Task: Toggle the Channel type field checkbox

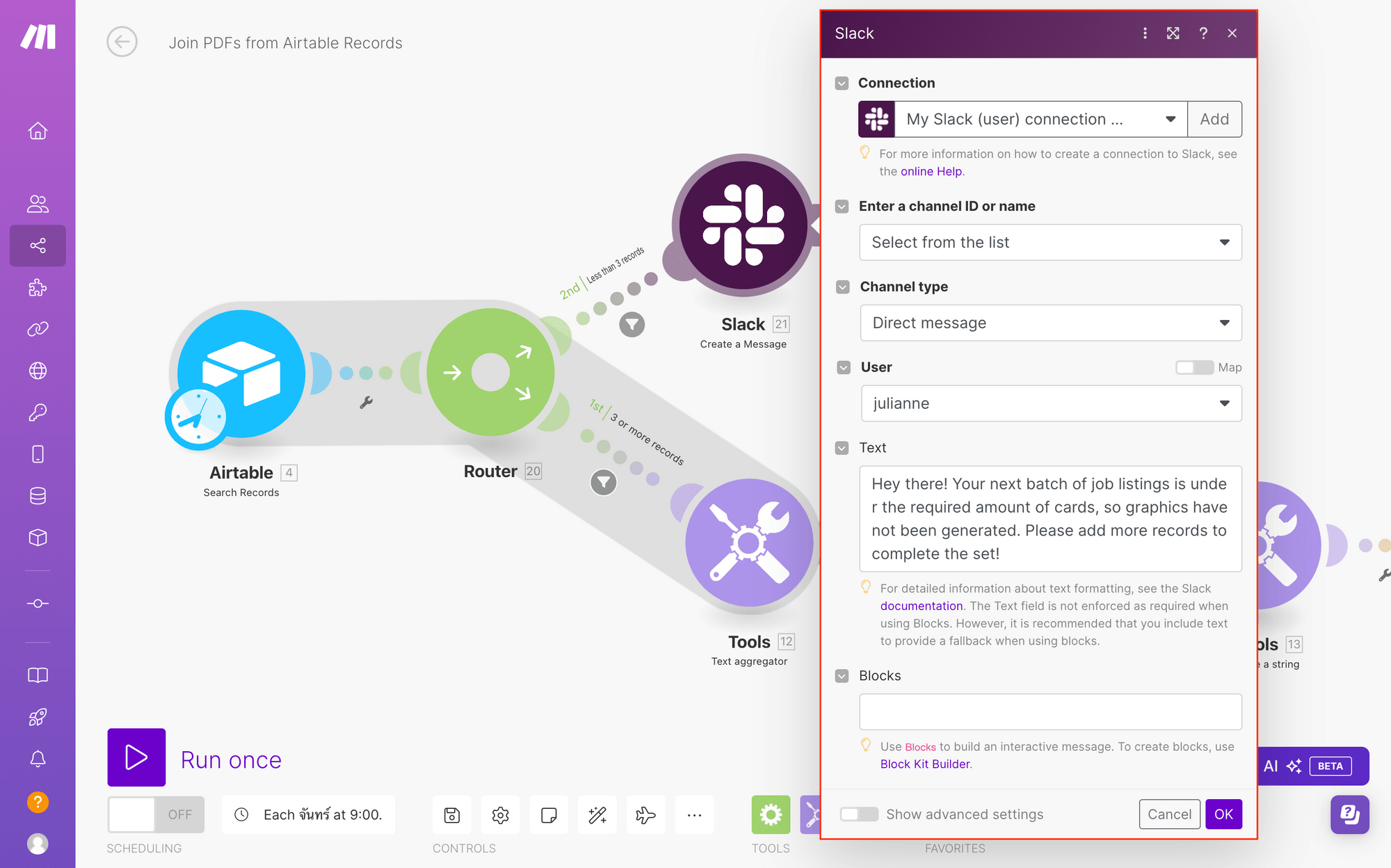Action: (x=843, y=287)
